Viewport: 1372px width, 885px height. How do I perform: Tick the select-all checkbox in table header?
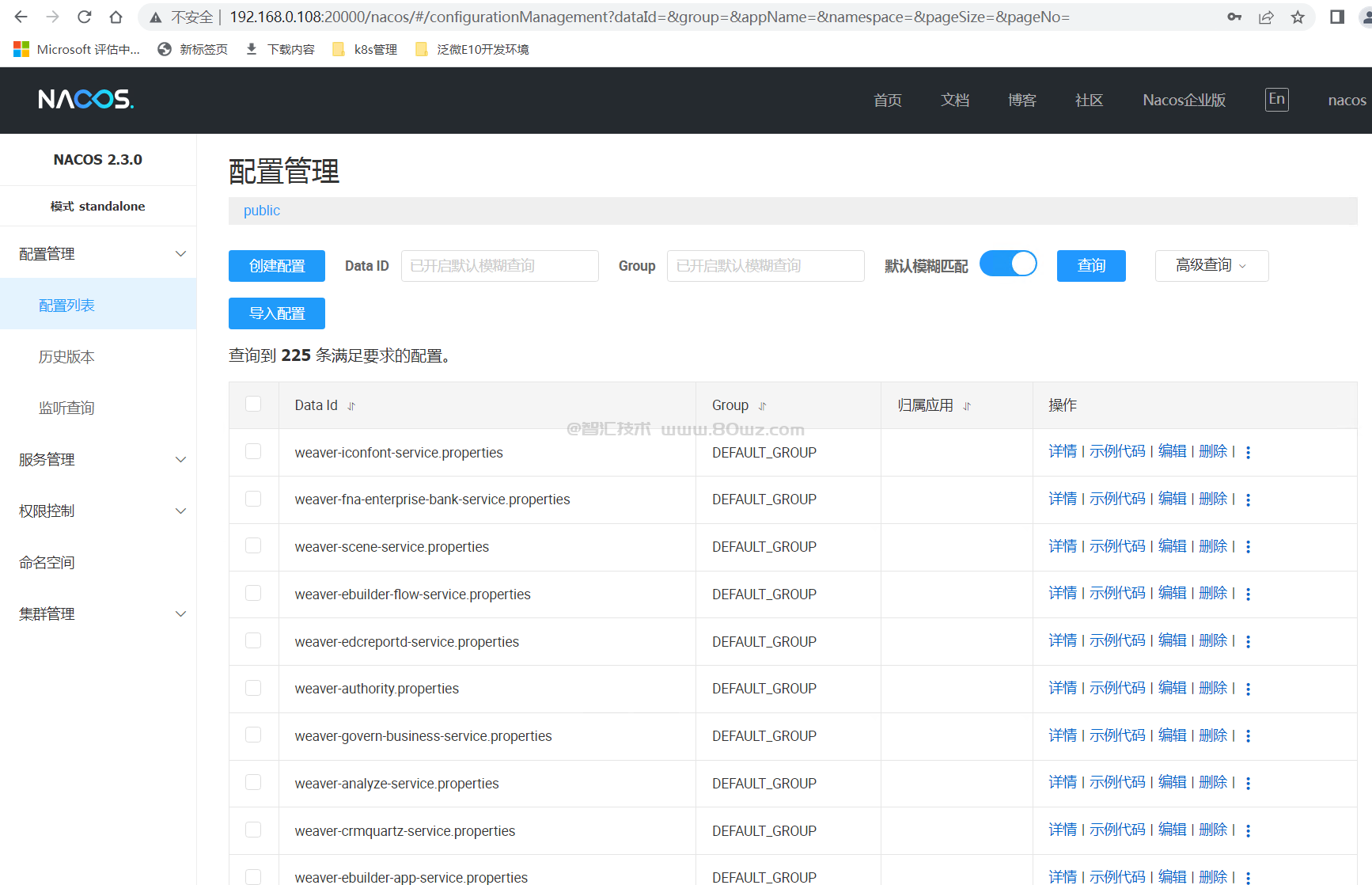click(x=253, y=404)
